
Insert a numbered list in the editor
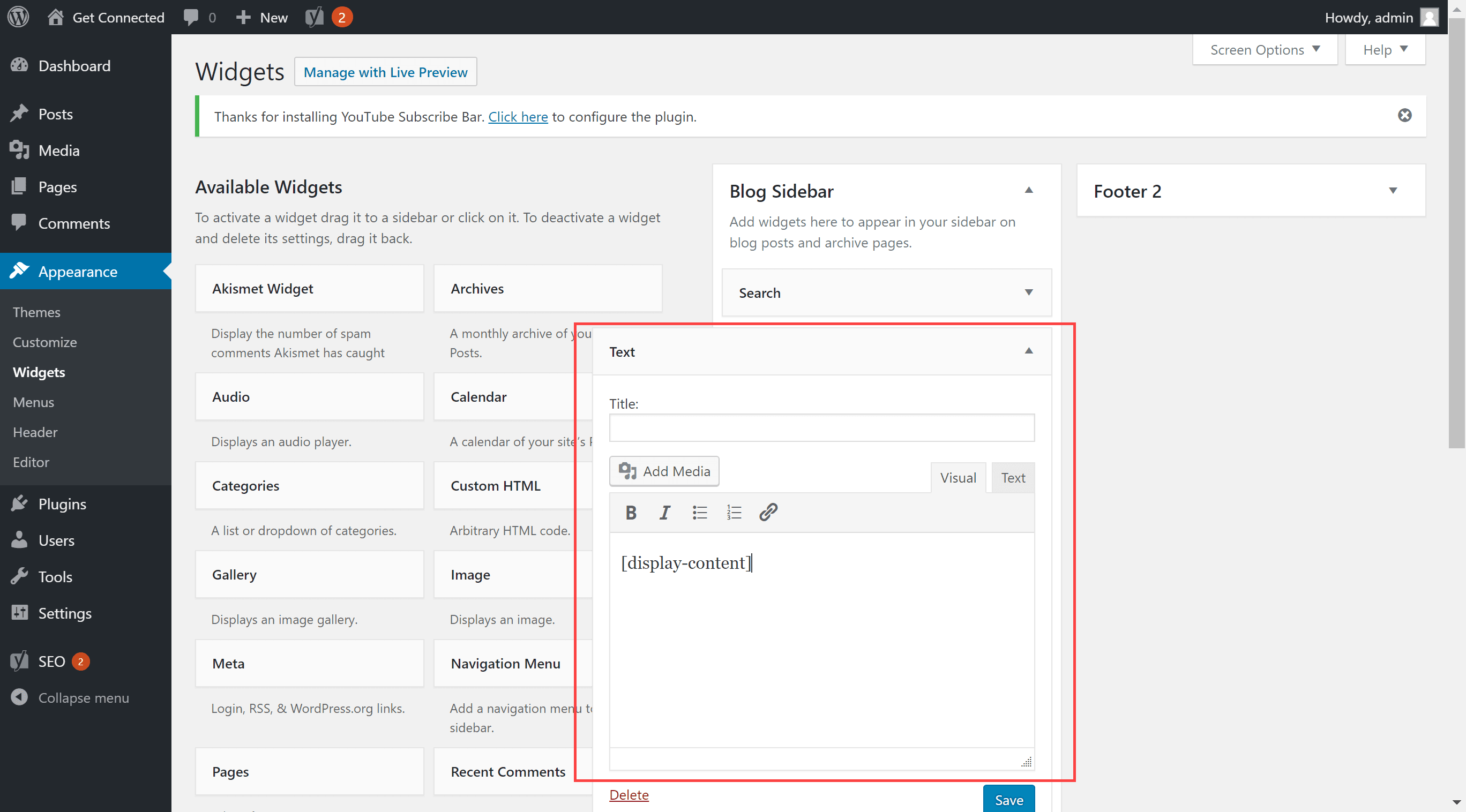(x=734, y=512)
